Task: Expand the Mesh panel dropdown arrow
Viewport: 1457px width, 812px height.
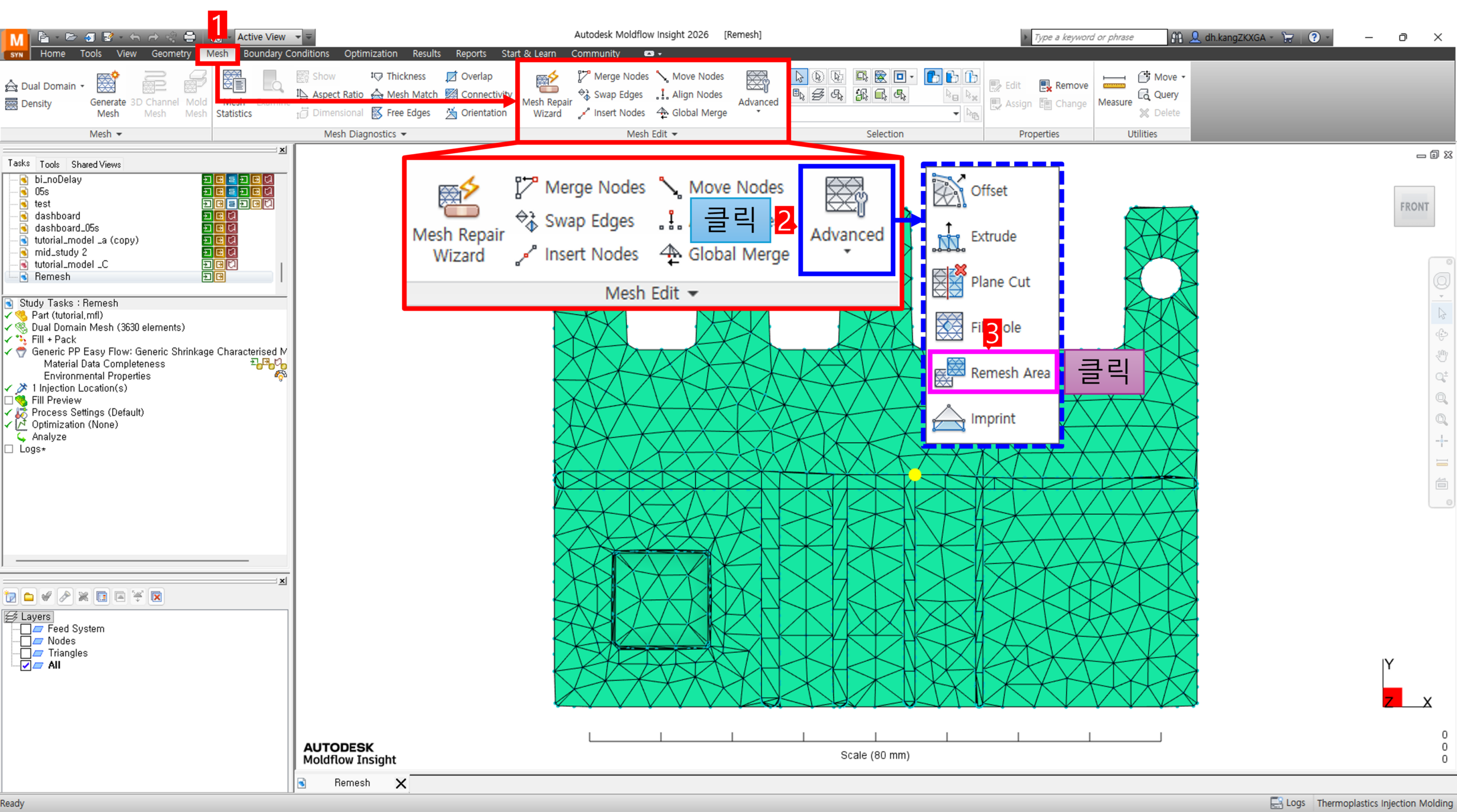Action: coord(119,134)
